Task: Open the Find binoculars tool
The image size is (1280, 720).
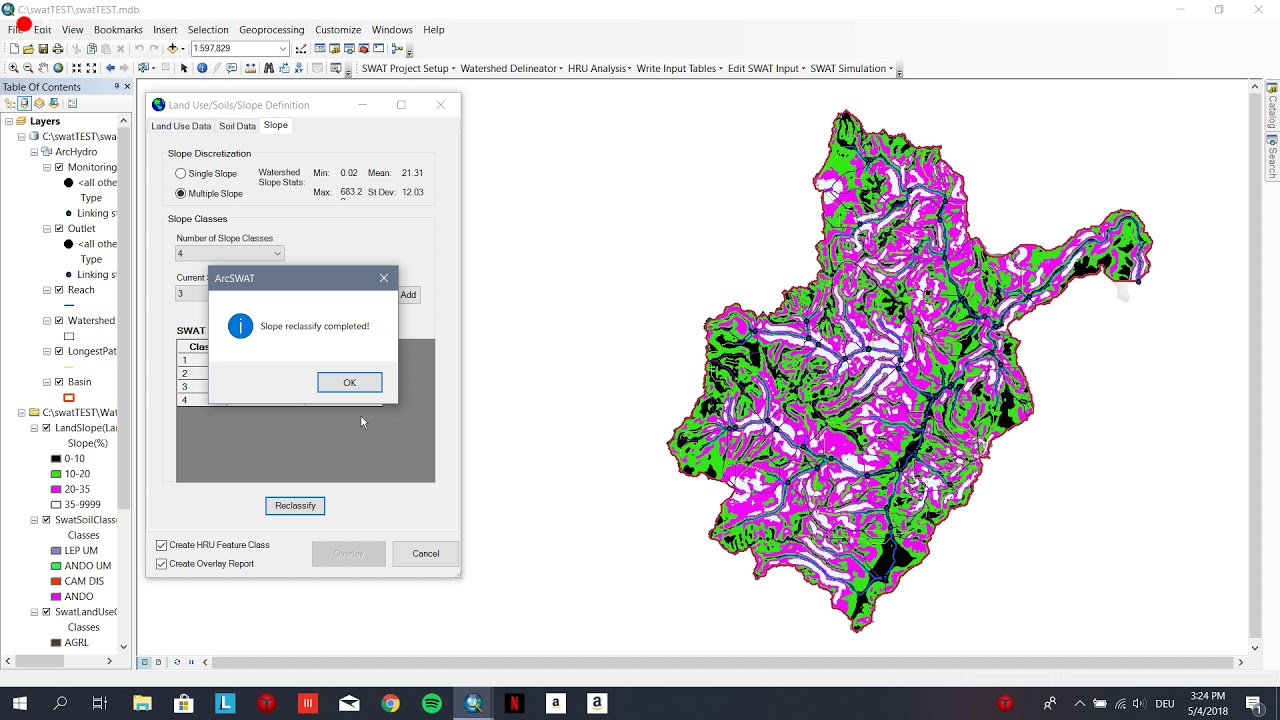Action: pyautogui.click(x=268, y=68)
